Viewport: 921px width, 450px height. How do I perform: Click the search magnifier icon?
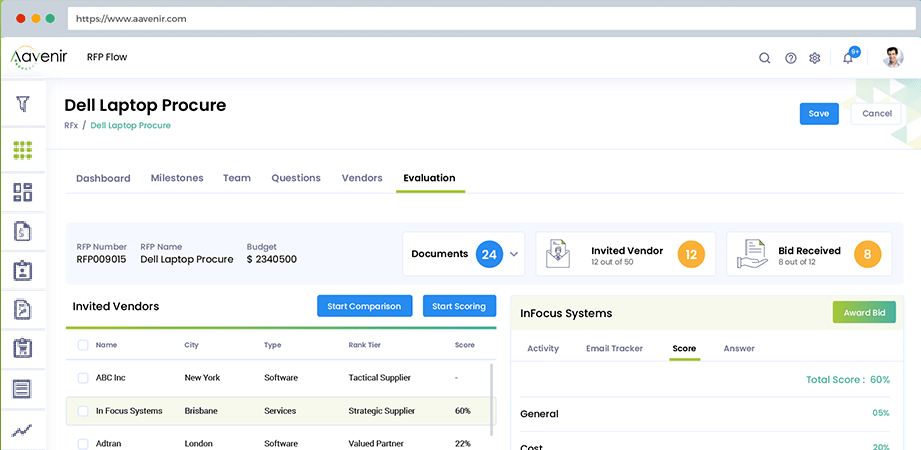(x=764, y=58)
